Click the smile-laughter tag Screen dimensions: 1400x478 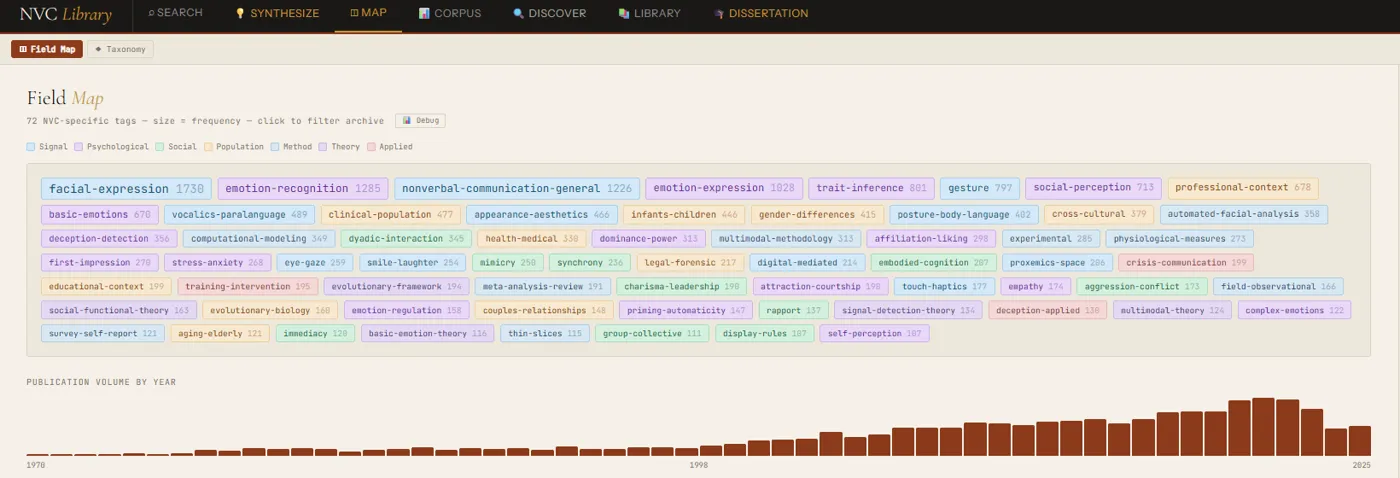411,263
